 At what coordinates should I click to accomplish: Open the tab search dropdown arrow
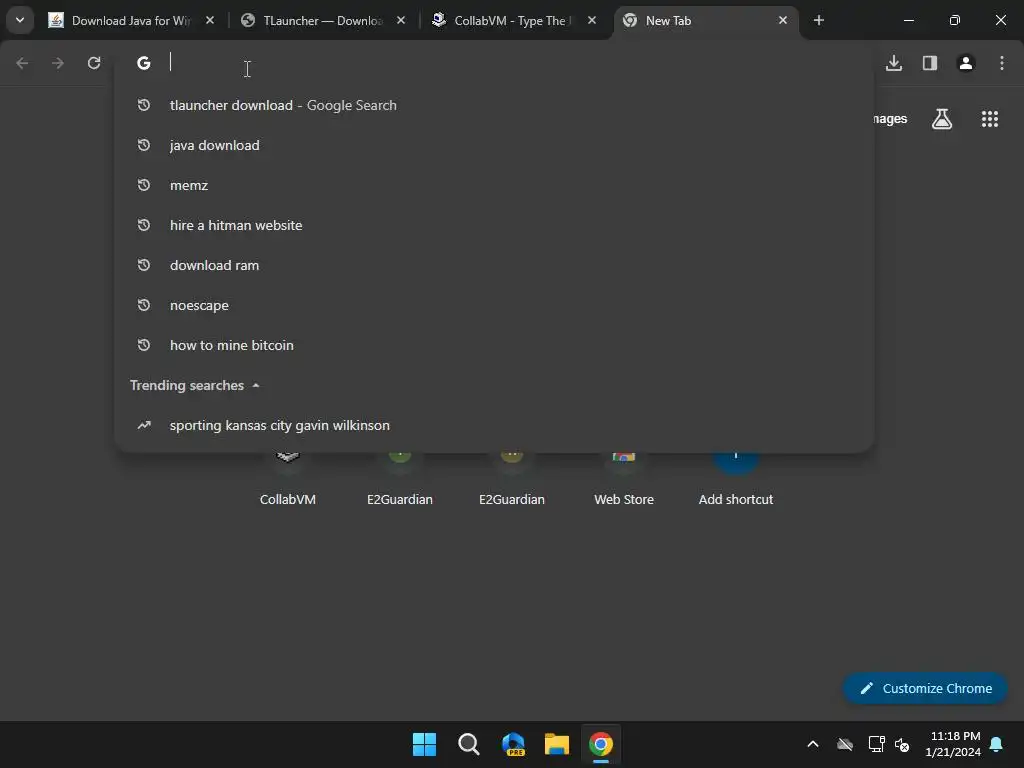coord(20,20)
